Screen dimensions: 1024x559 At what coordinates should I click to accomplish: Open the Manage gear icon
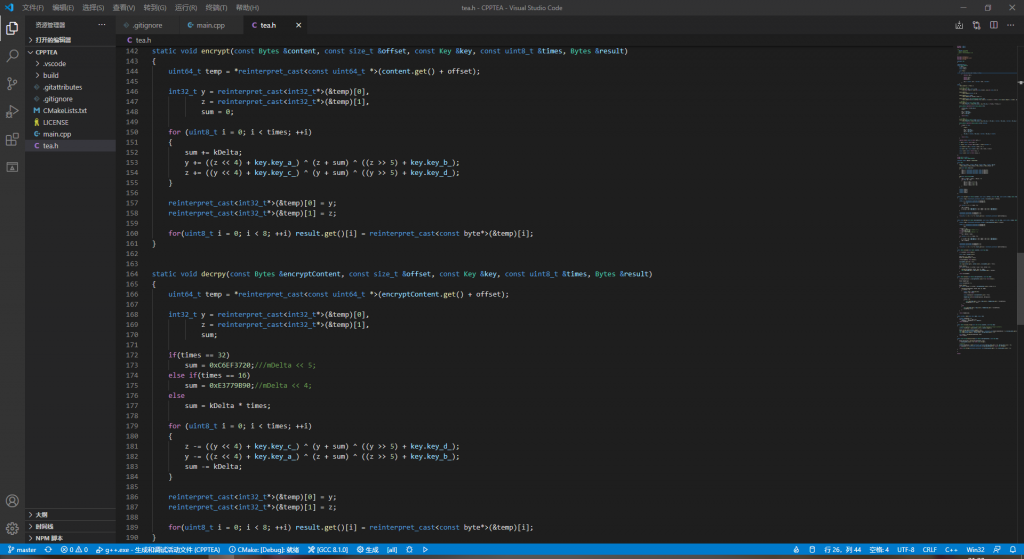pos(12,528)
